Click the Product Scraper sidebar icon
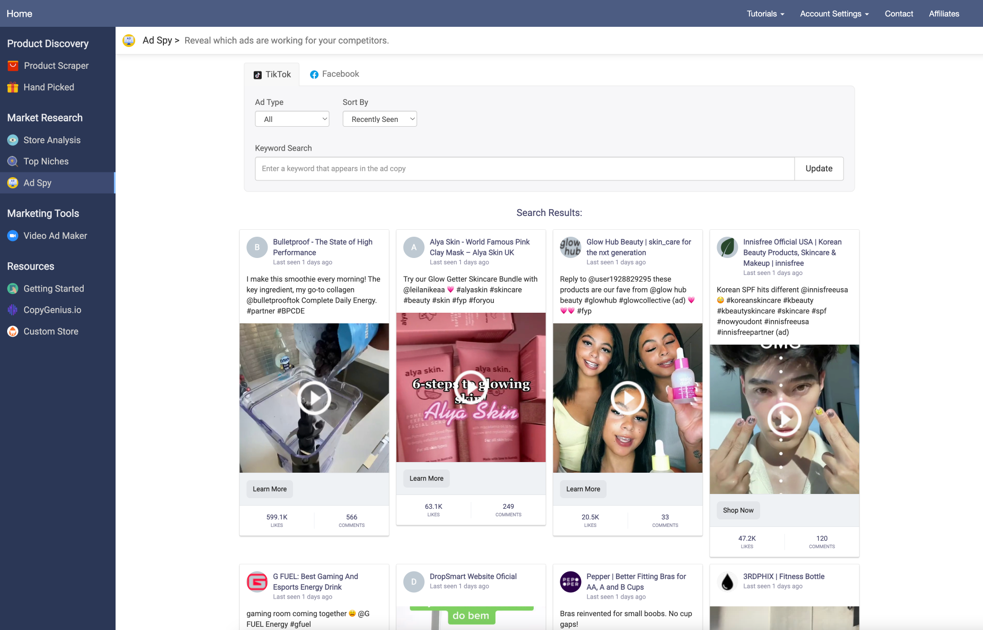The image size is (984, 630). tap(13, 66)
